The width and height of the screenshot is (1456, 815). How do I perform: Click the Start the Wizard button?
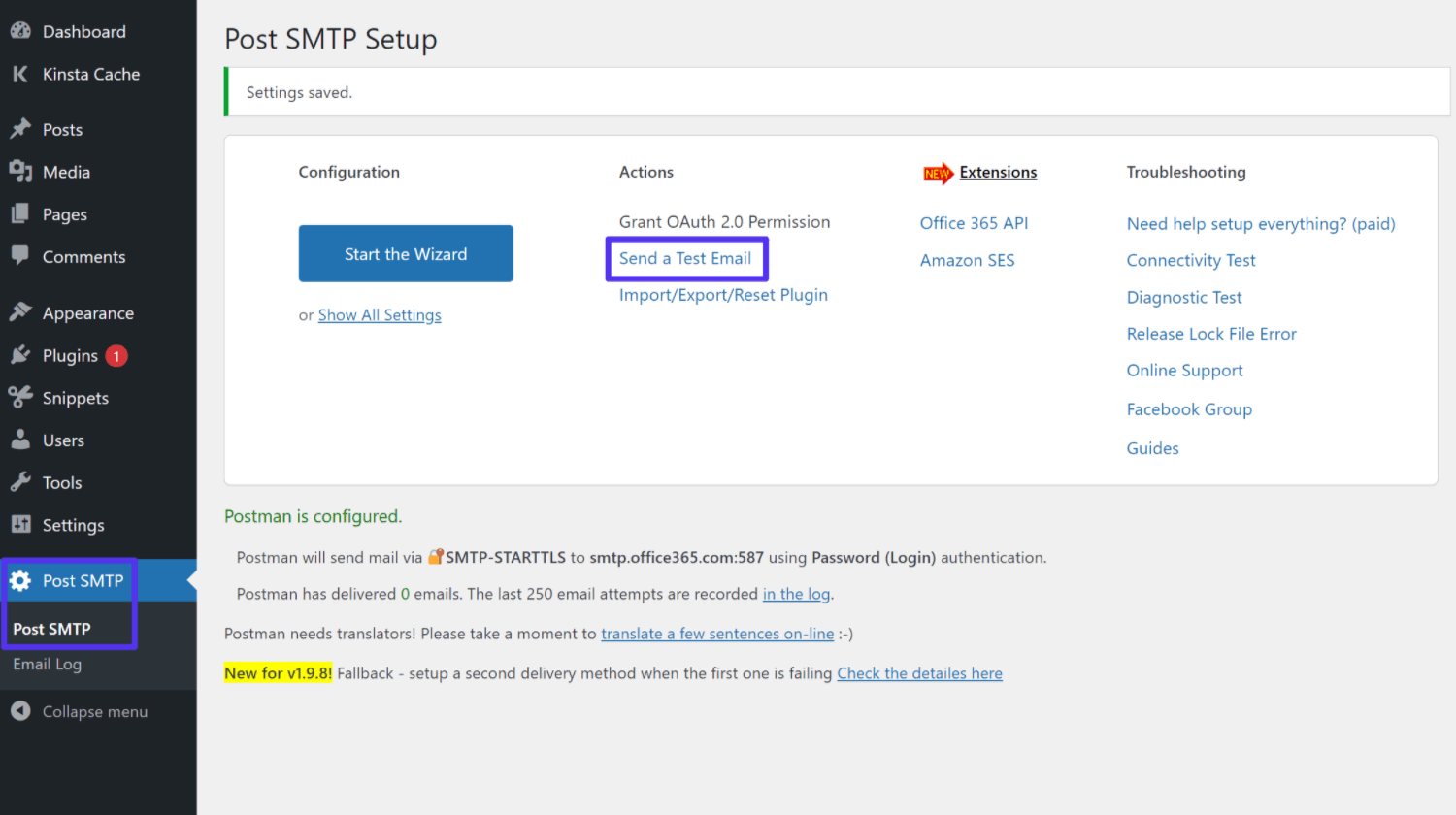tap(405, 253)
